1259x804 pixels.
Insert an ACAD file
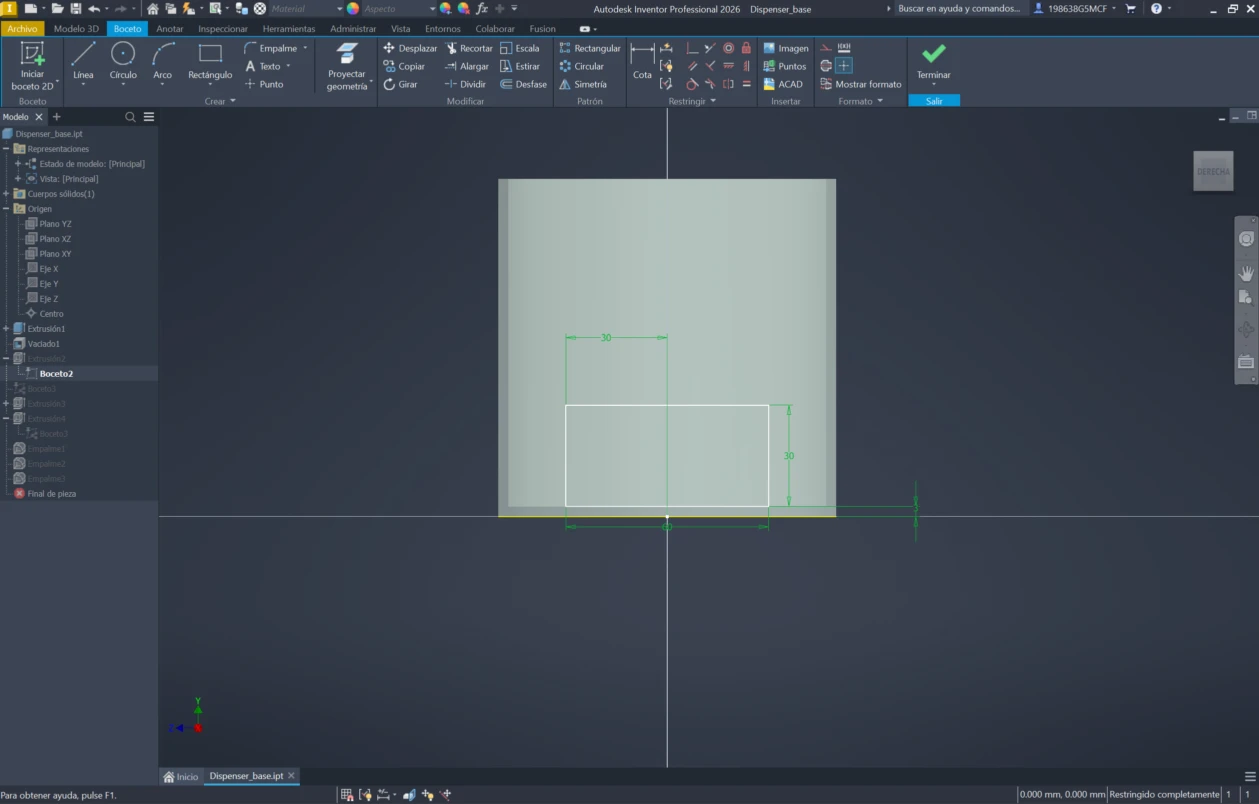click(783, 84)
